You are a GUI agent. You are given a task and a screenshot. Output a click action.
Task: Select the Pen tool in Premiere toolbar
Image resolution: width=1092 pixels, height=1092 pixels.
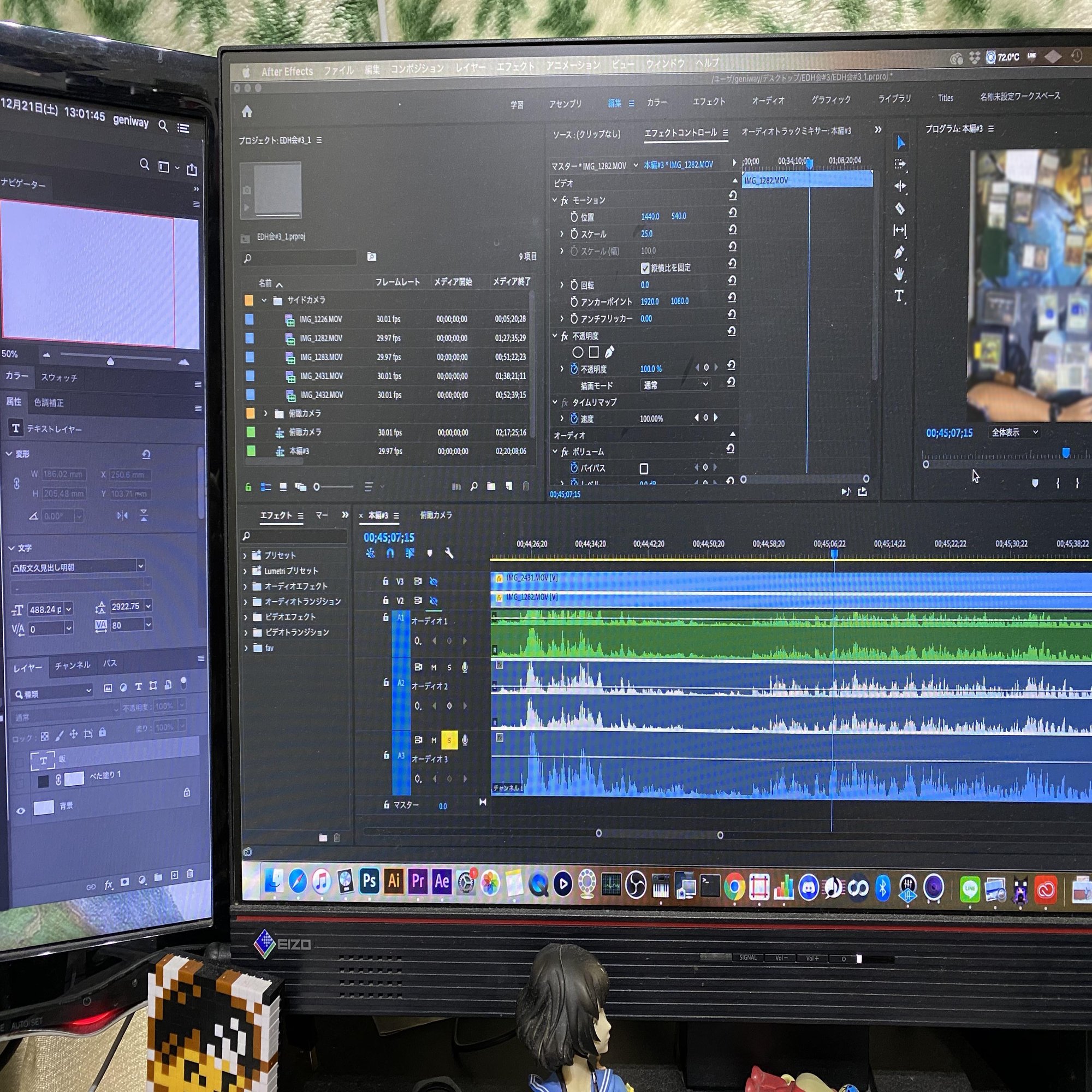pyautogui.click(x=899, y=253)
